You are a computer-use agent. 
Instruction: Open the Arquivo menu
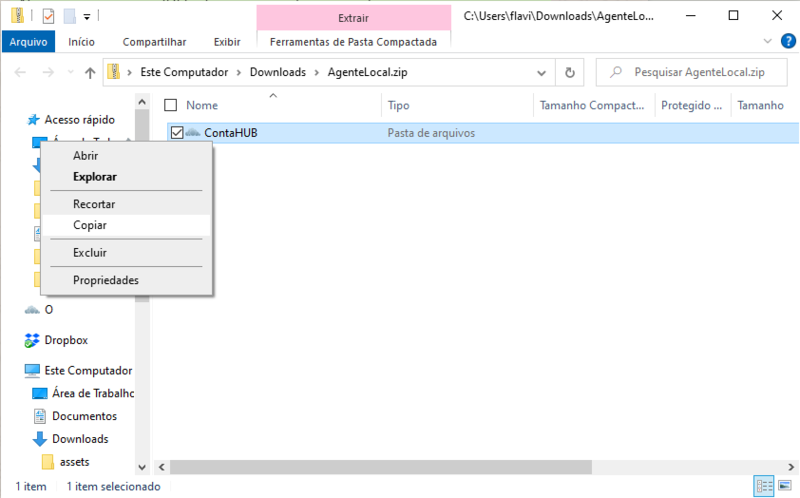coord(28,42)
